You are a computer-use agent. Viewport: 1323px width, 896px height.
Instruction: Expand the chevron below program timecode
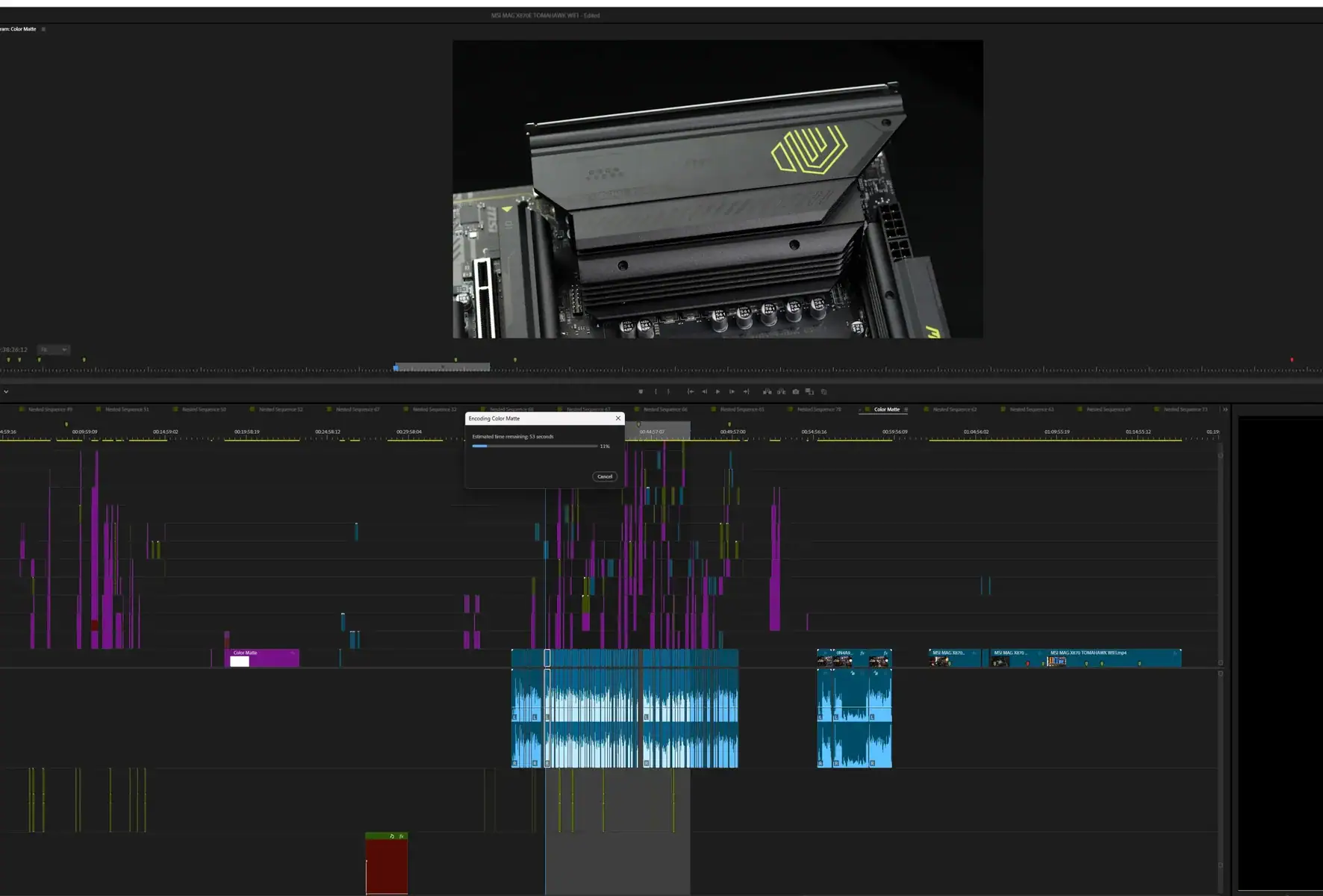point(6,391)
